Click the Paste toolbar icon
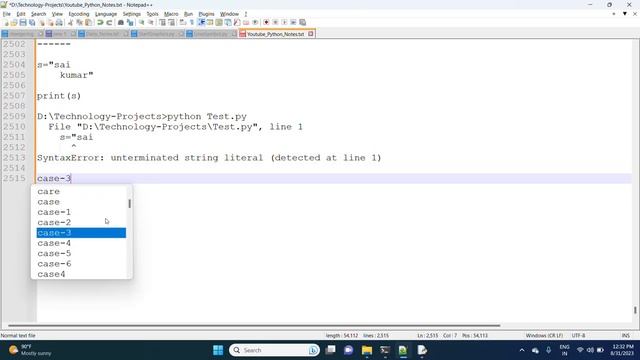 (x=88, y=22)
